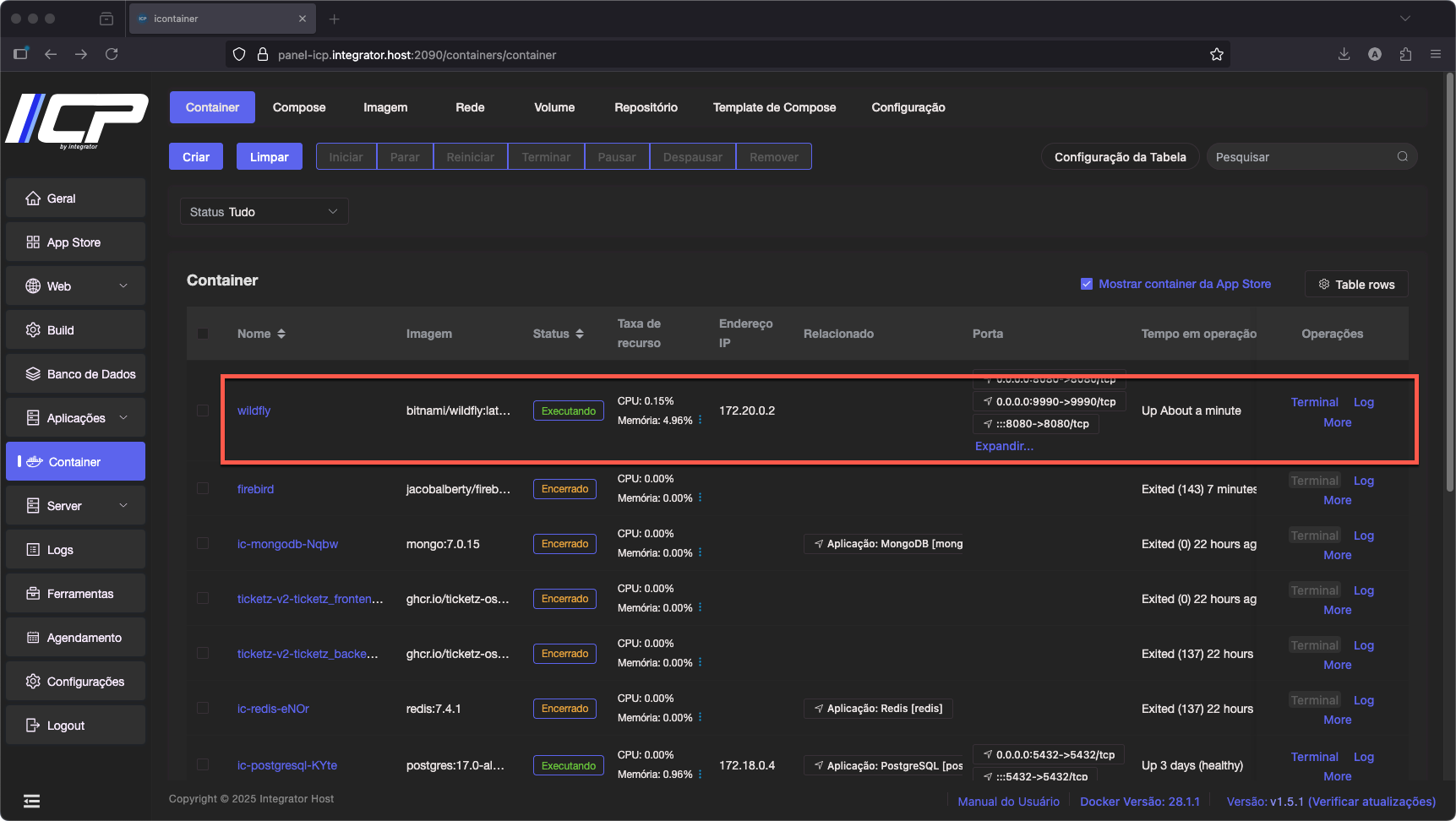Click the Banco de Dados stack icon
This screenshot has width=1456, height=821.
point(33,374)
